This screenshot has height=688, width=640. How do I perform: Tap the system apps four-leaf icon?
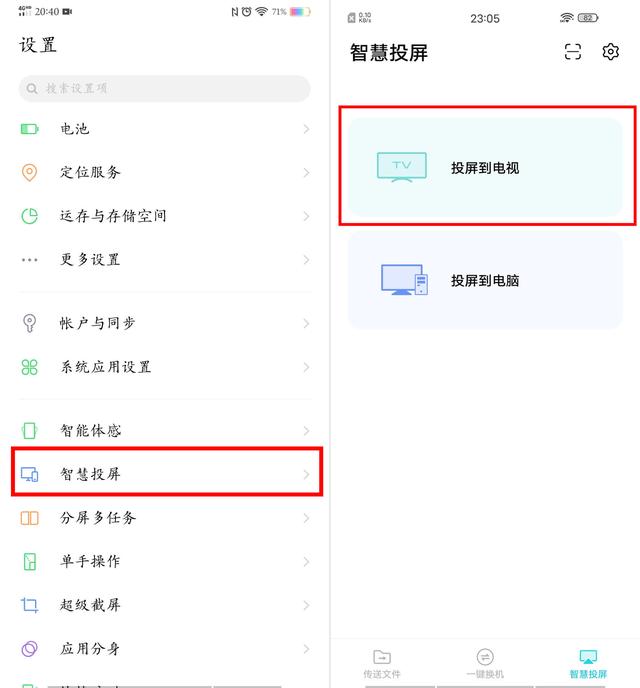[30, 367]
